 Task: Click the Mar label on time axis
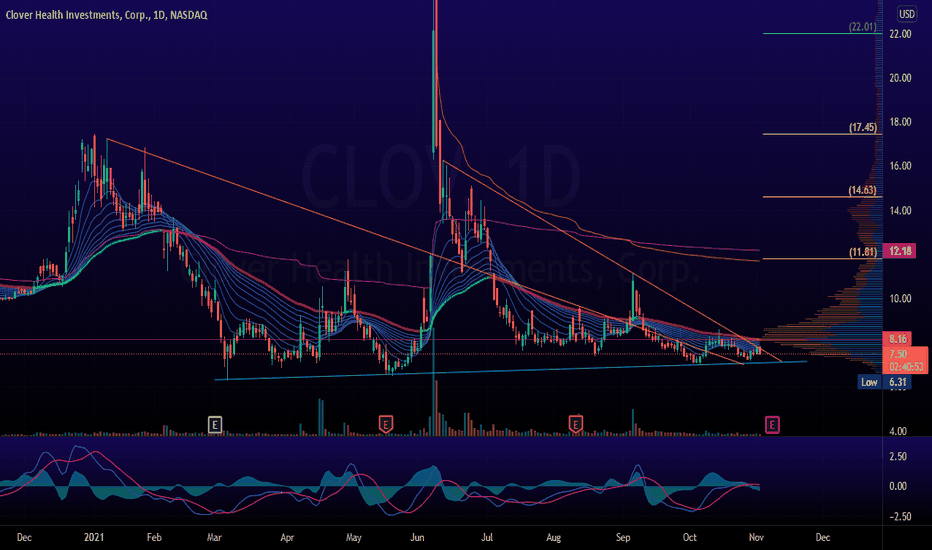point(214,538)
